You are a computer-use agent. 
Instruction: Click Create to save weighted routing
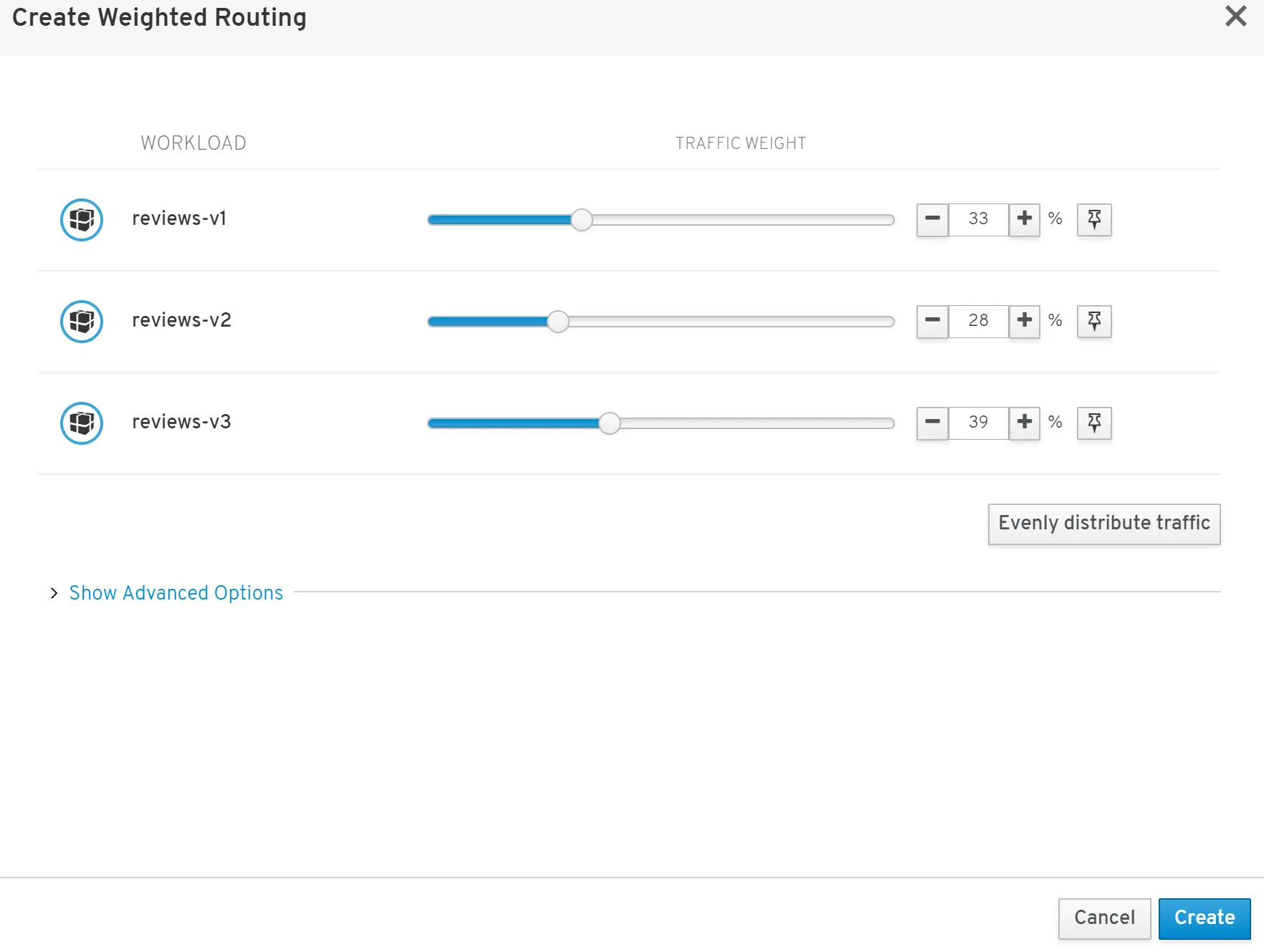coord(1204,918)
